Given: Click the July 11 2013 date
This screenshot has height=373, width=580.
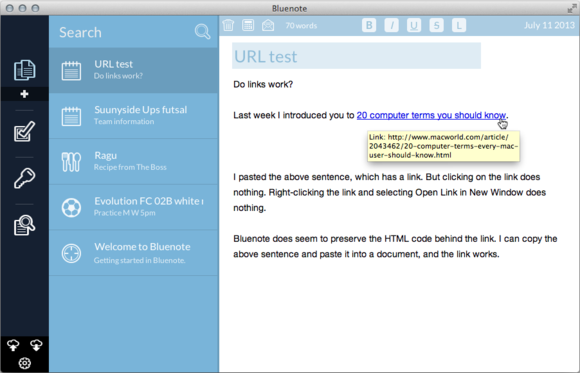Looking at the screenshot, I should pyautogui.click(x=549, y=25).
